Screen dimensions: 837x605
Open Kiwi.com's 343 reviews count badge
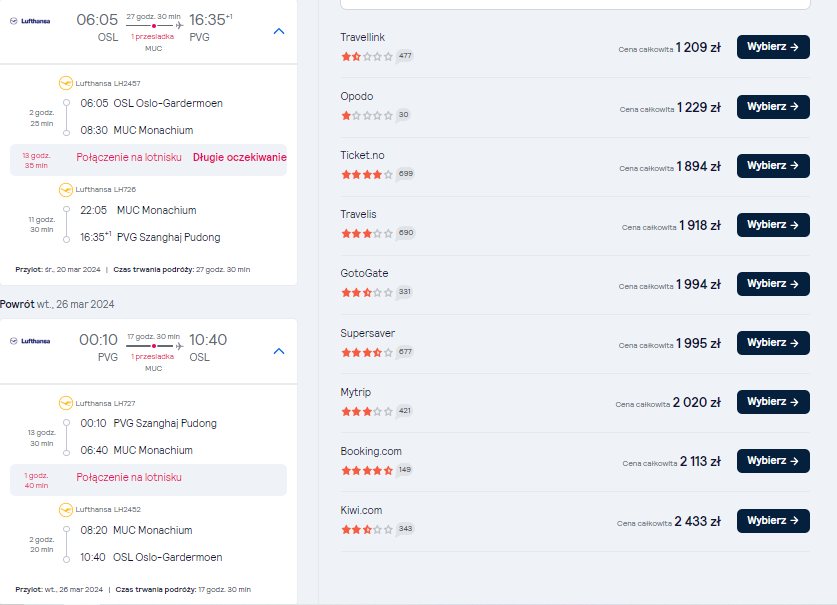pyautogui.click(x=405, y=529)
